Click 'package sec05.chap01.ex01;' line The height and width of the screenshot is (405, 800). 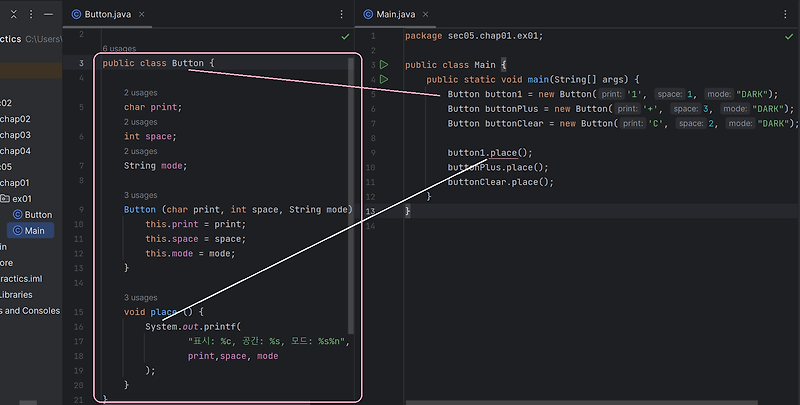[x=474, y=36]
